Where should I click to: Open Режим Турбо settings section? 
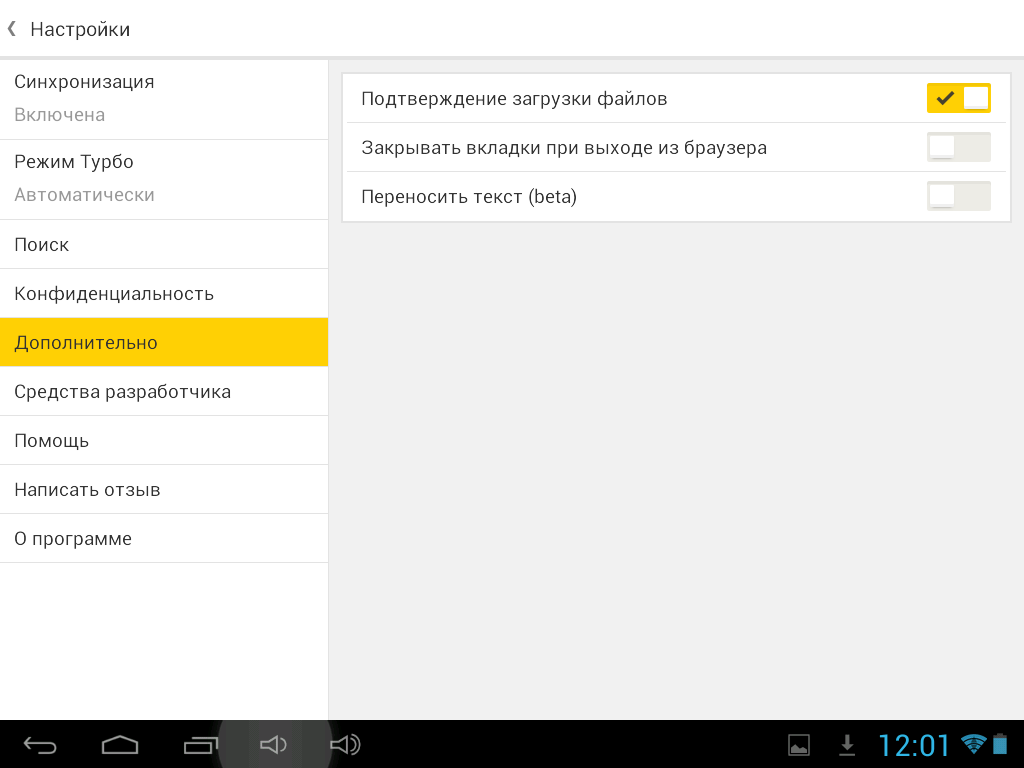click(164, 180)
